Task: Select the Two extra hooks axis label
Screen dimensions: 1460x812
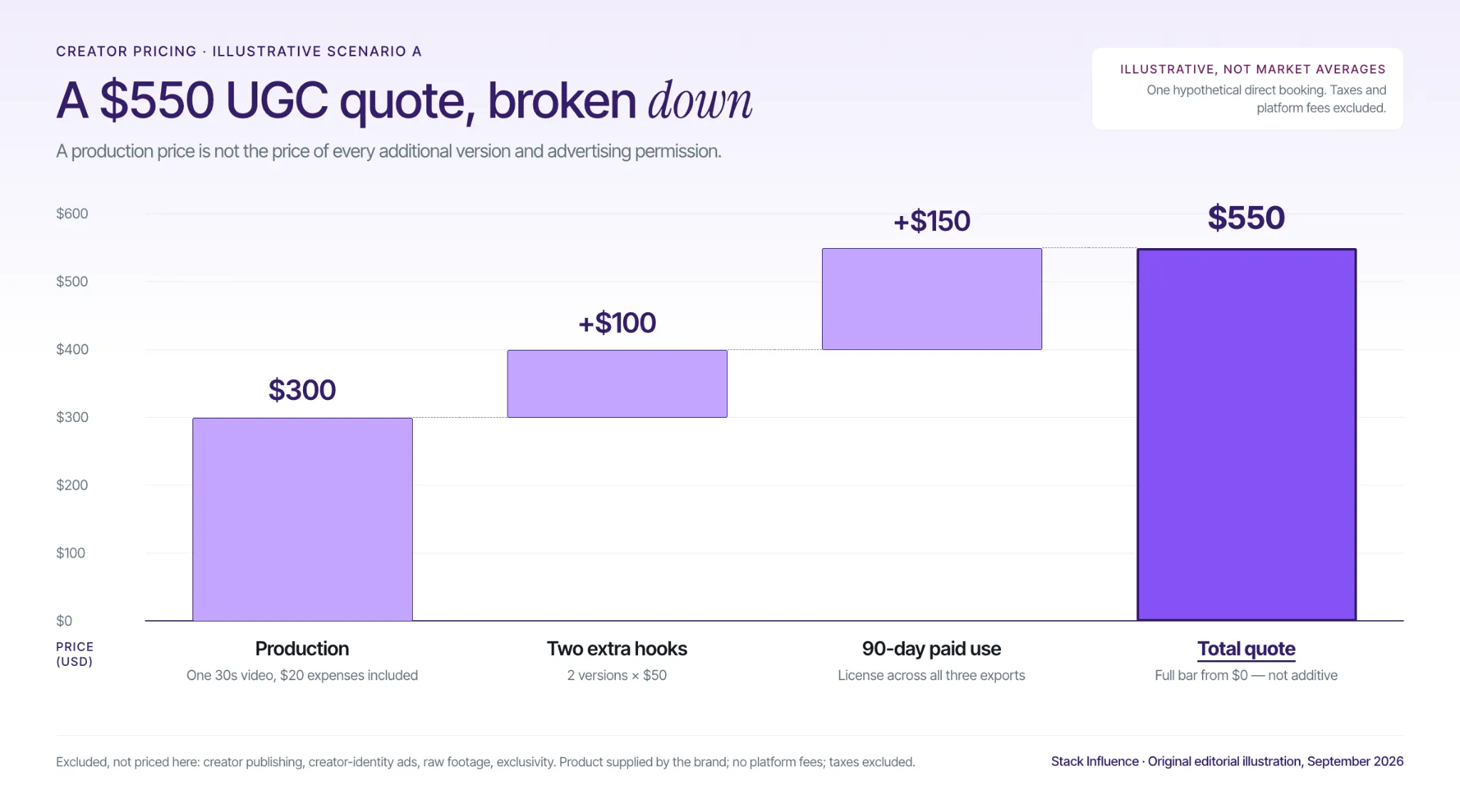Action: [617, 649]
